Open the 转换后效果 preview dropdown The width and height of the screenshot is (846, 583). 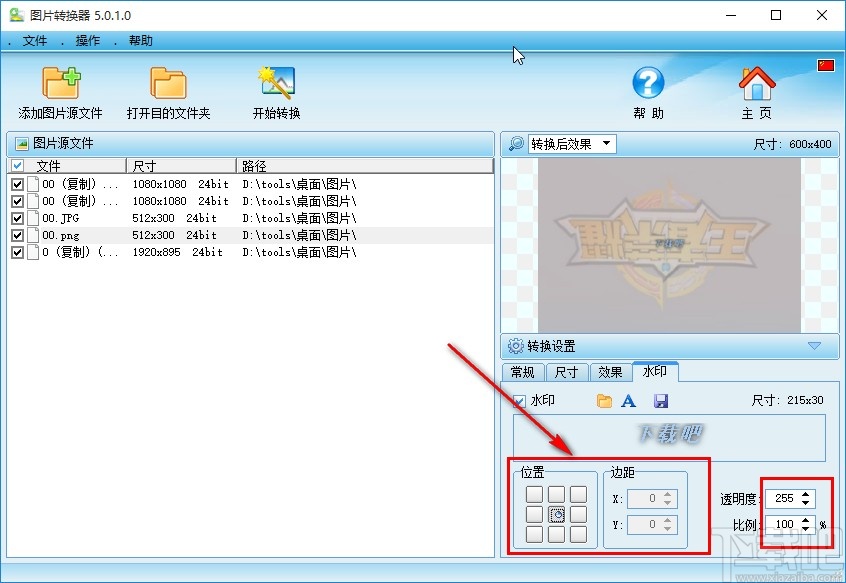coord(606,143)
